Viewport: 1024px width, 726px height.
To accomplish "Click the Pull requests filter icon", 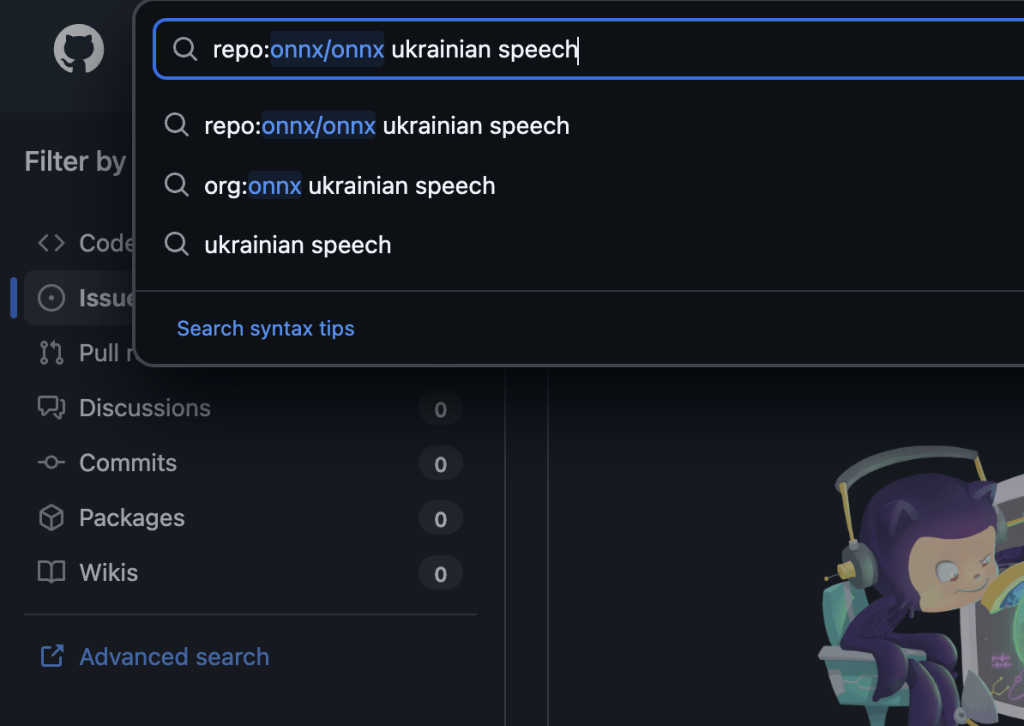I will pos(51,353).
